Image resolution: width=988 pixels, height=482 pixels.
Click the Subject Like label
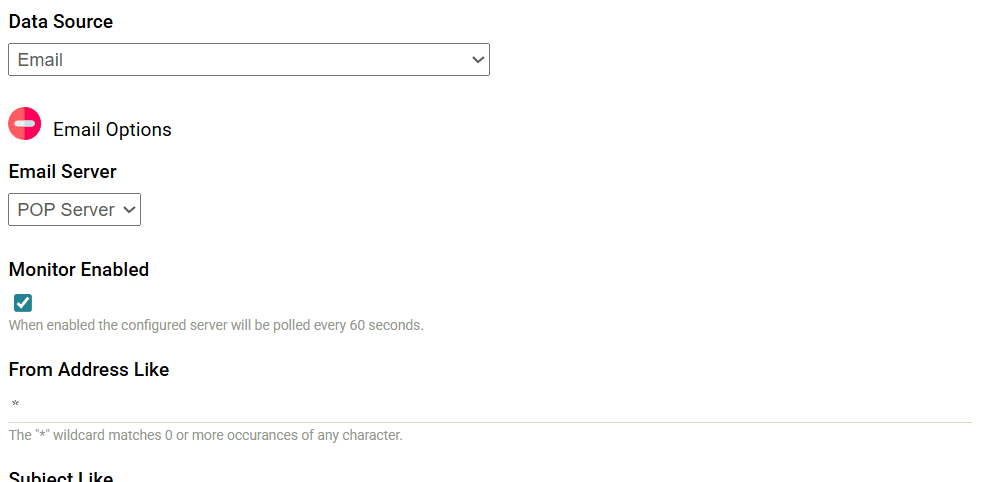click(x=60, y=476)
